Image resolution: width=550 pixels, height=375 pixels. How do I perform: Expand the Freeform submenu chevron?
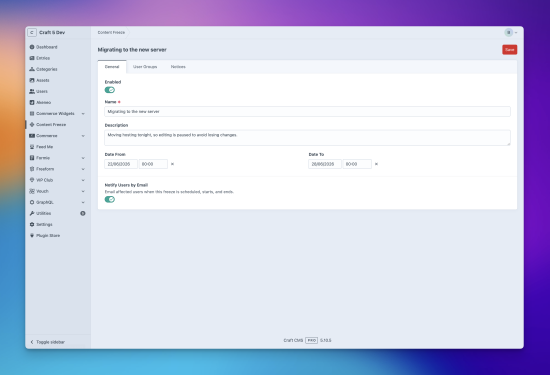coord(83,169)
